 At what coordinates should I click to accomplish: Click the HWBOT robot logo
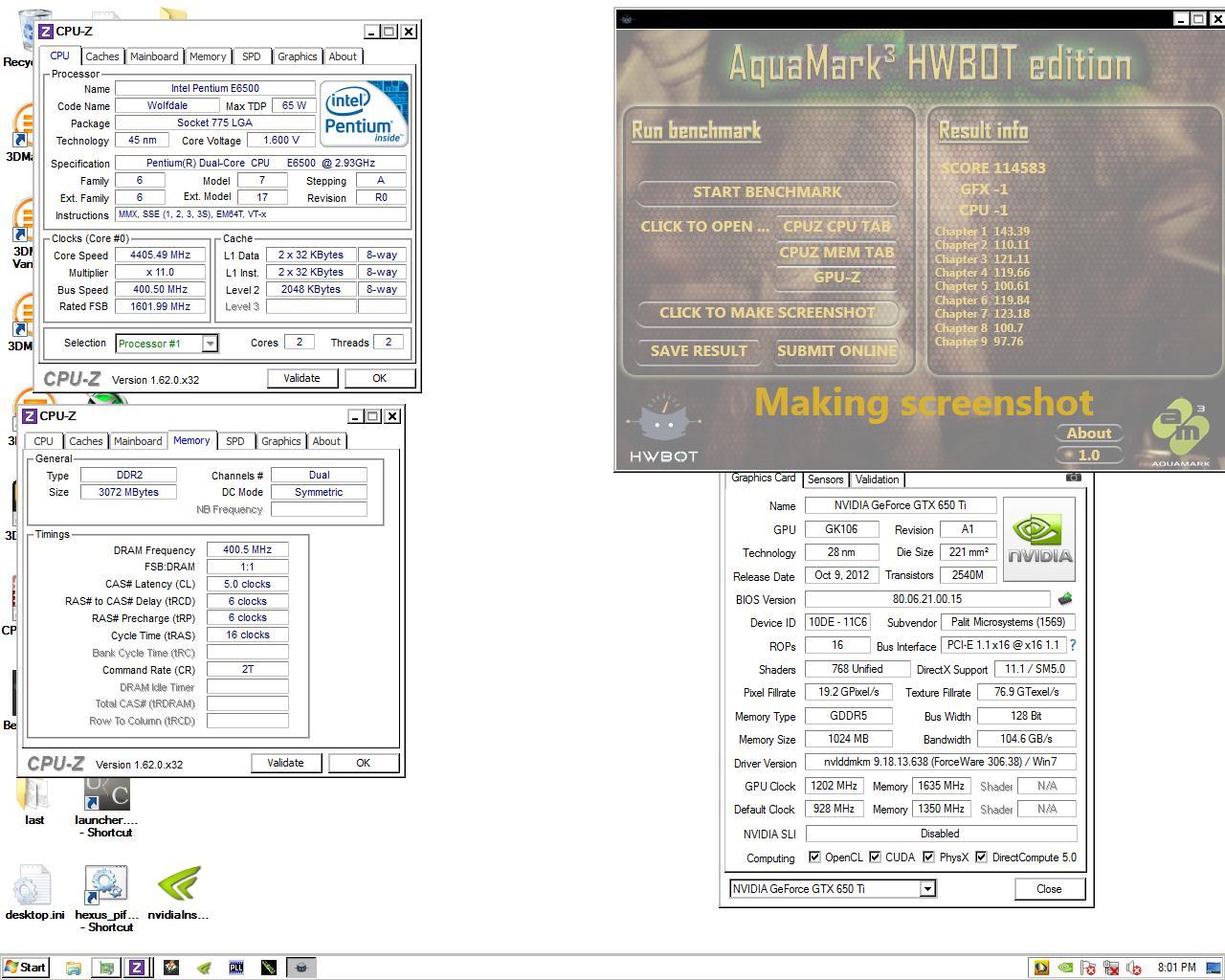click(x=663, y=429)
